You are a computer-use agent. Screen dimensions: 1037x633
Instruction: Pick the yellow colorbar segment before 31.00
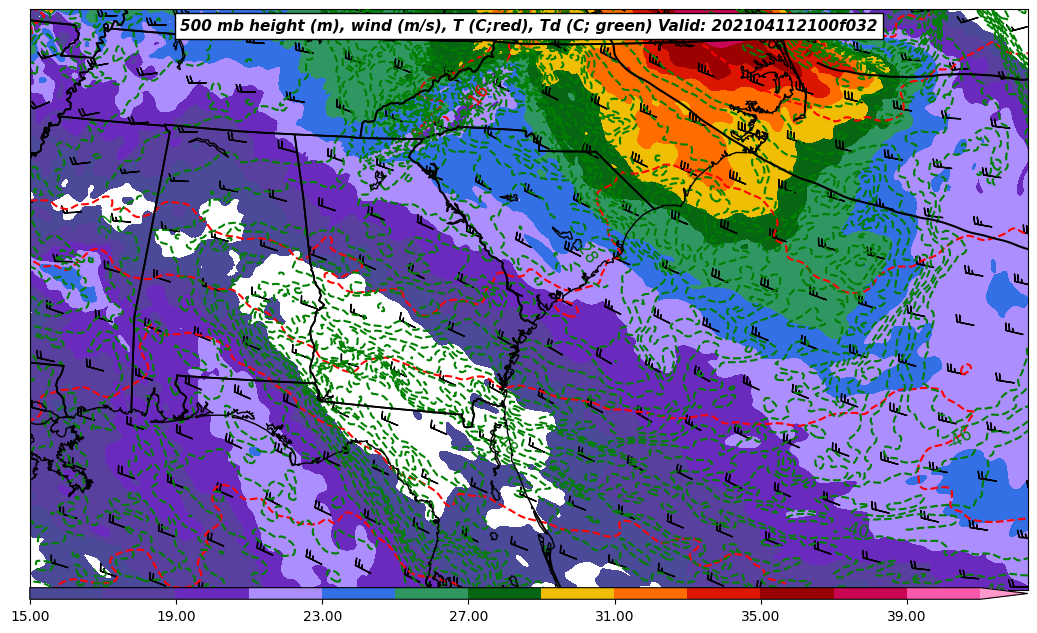pyautogui.click(x=578, y=593)
